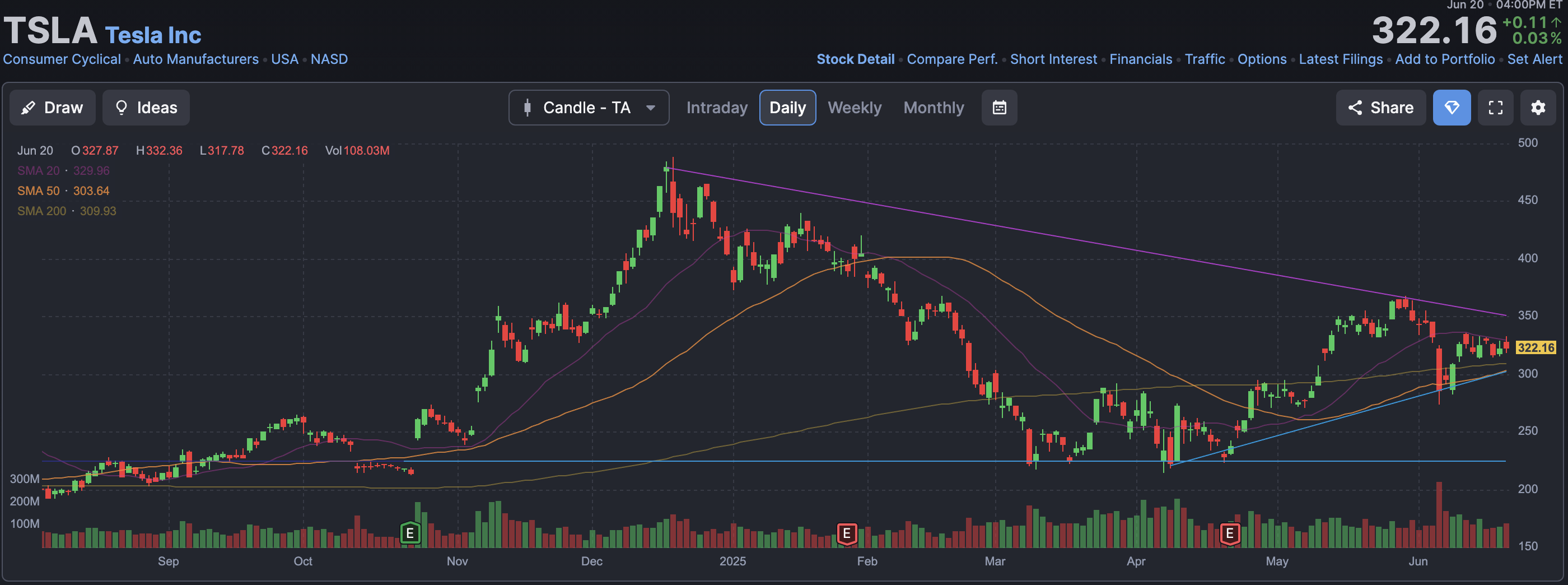Enter fullscreen chart mode
This screenshot has height=585, width=1568.
tap(1495, 108)
